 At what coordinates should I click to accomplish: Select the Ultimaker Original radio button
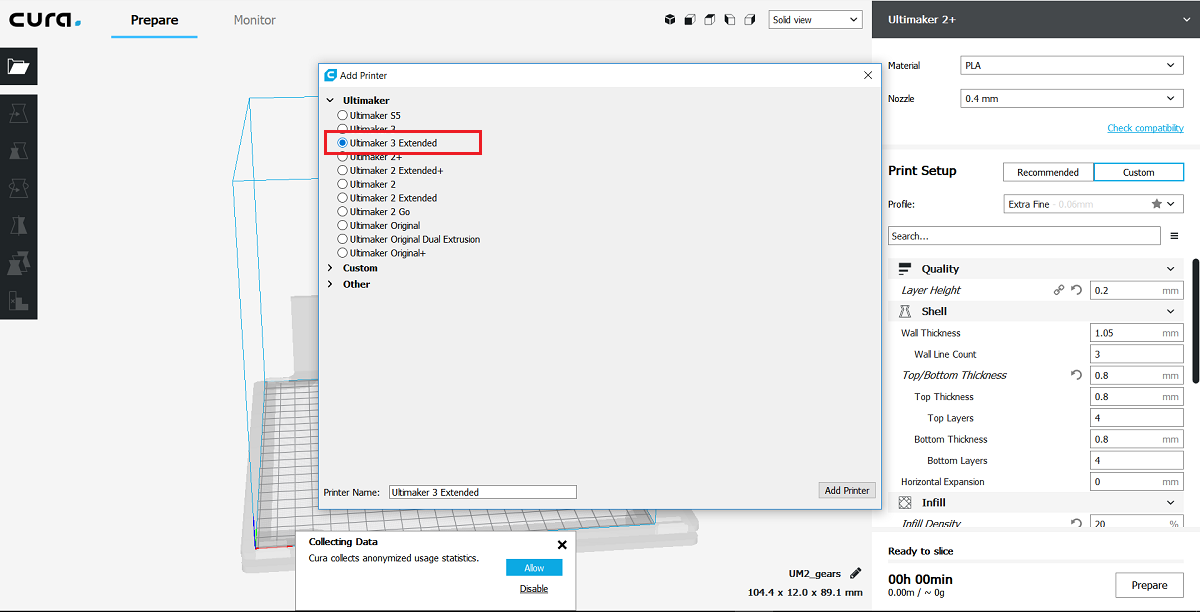[343, 226]
